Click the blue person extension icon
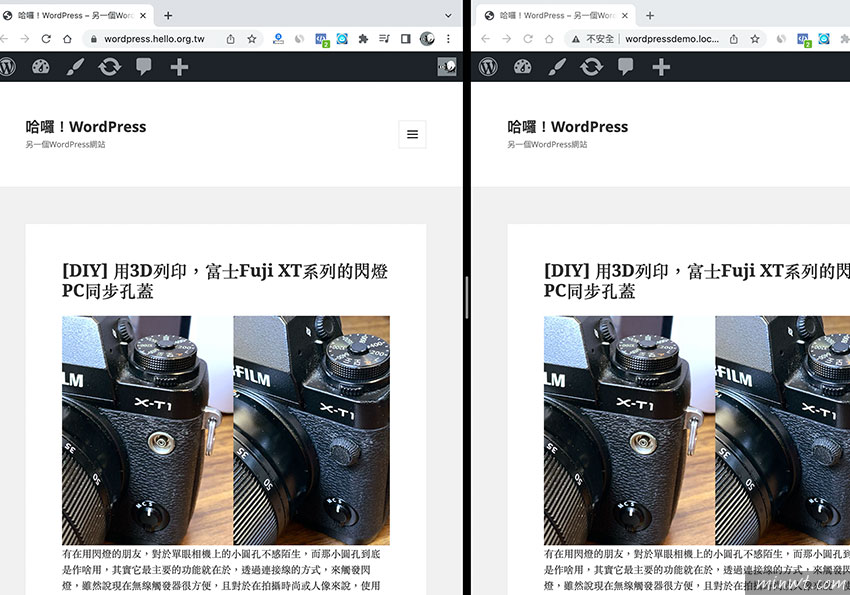The width and height of the screenshot is (850, 595). point(278,38)
